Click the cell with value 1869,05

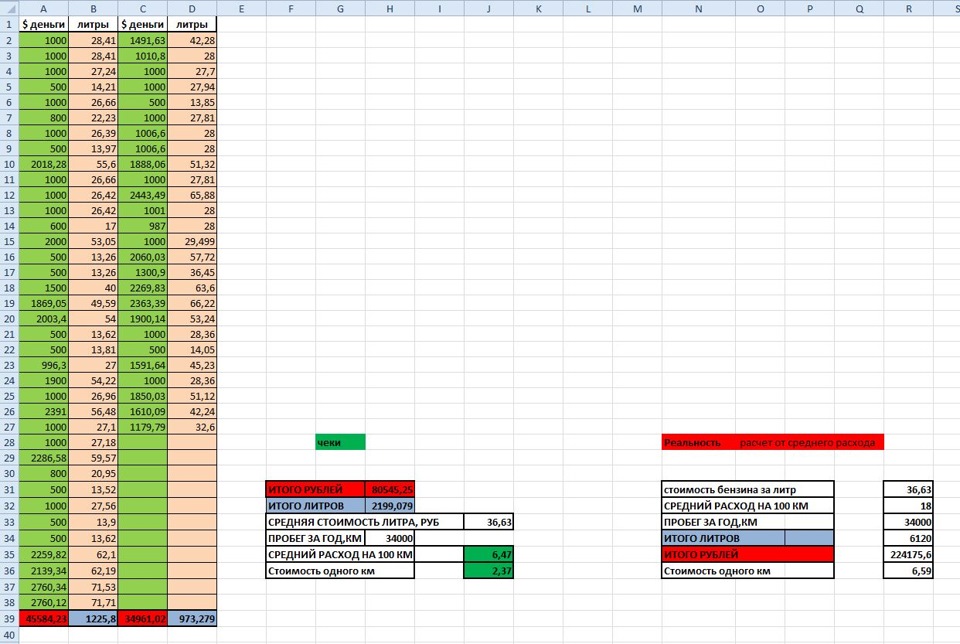pos(43,303)
